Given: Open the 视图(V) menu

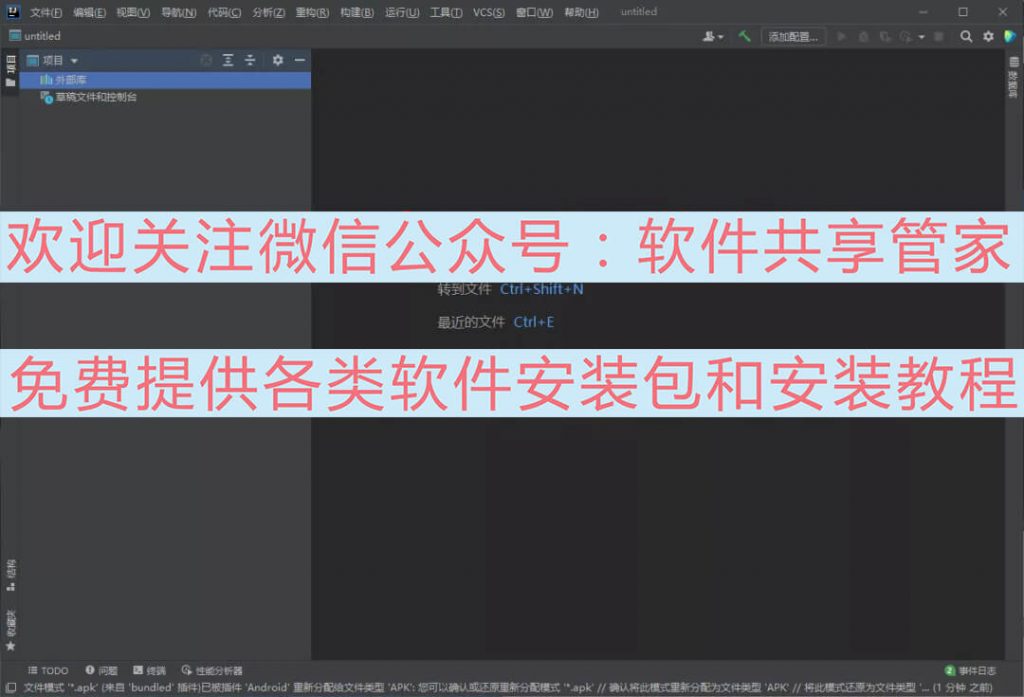Looking at the screenshot, I should [x=133, y=12].
